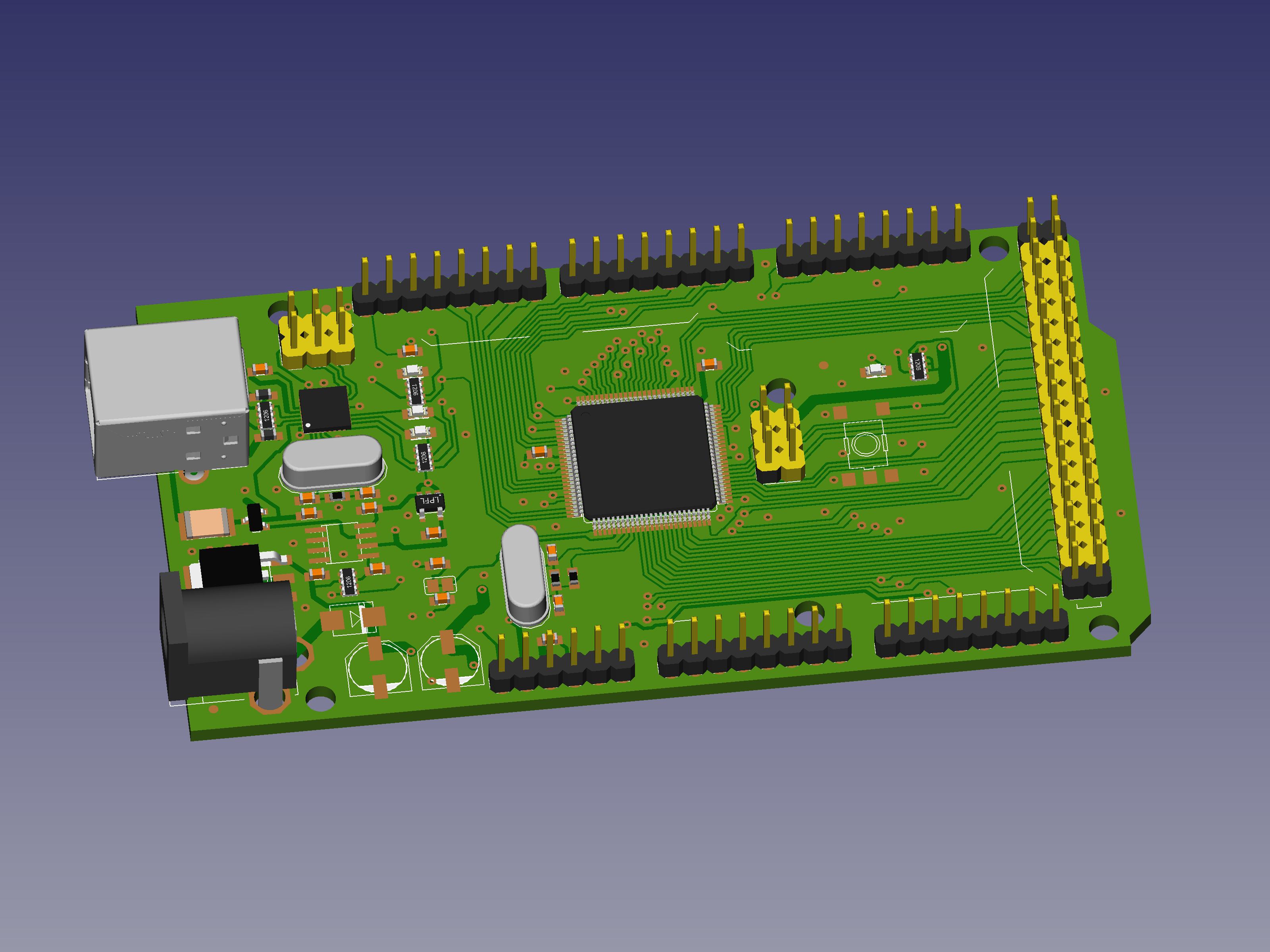The width and height of the screenshot is (1270, 952).
Task: Click the empty gradient background above the board
Action: tap(631, 103)
